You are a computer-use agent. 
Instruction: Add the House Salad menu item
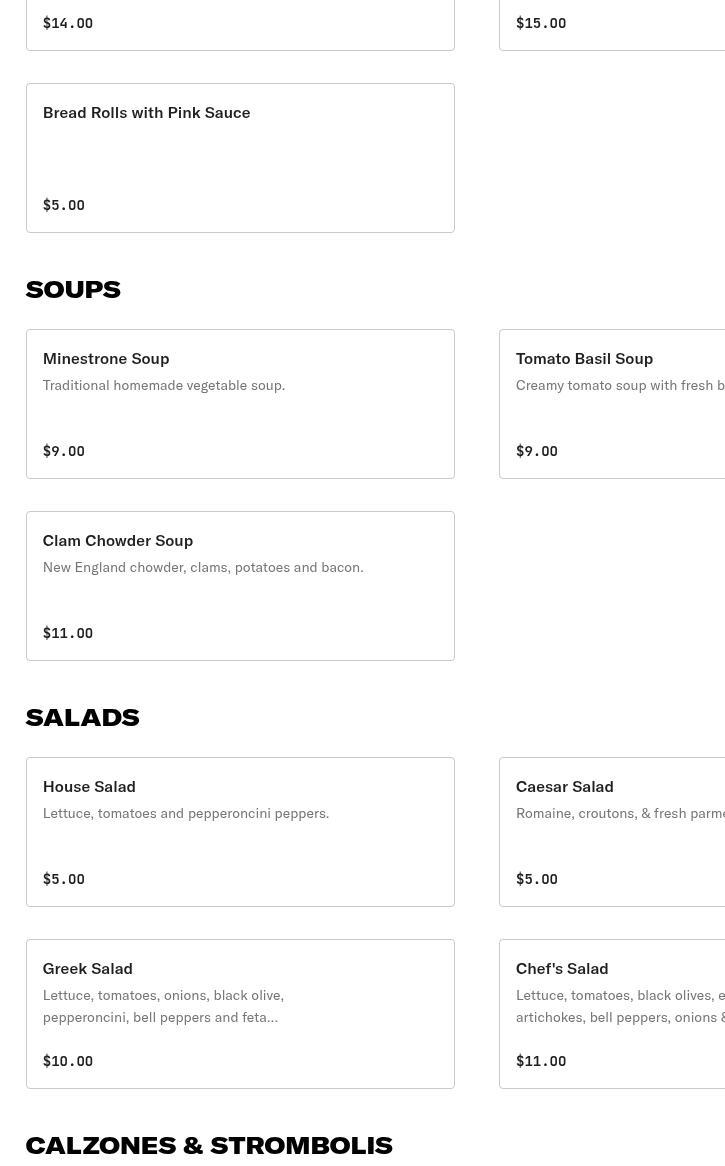coord(240,831)
